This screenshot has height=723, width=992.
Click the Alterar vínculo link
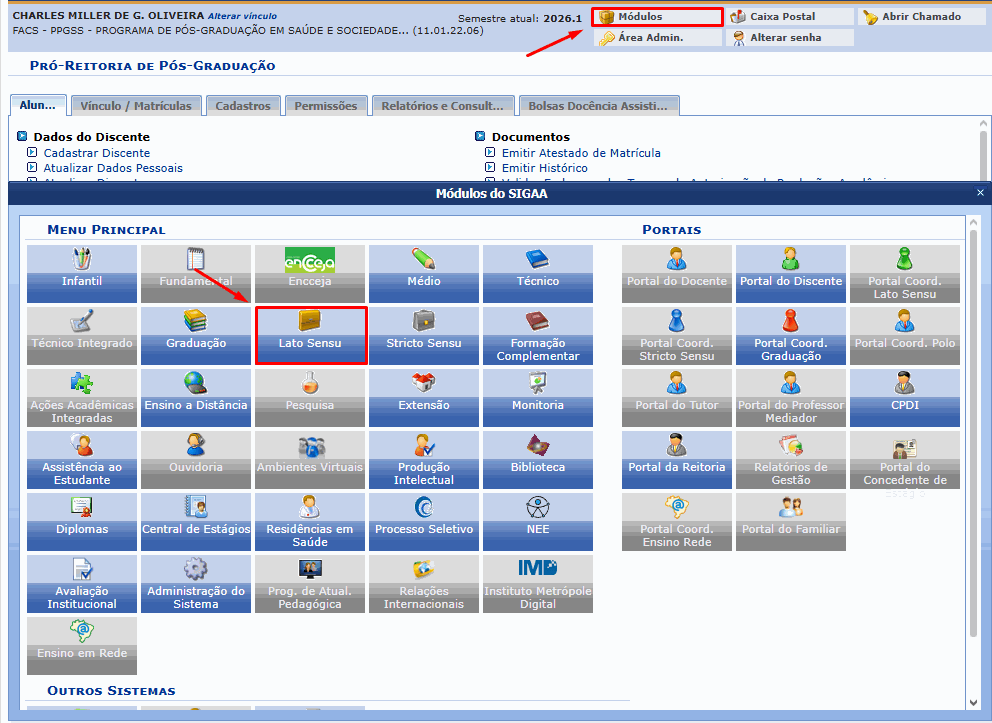click(x=242, y=16)
